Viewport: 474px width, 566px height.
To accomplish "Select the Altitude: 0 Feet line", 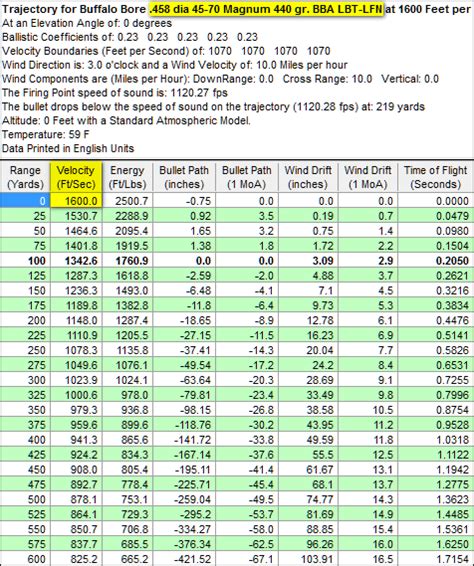I will tap(126, 121).
